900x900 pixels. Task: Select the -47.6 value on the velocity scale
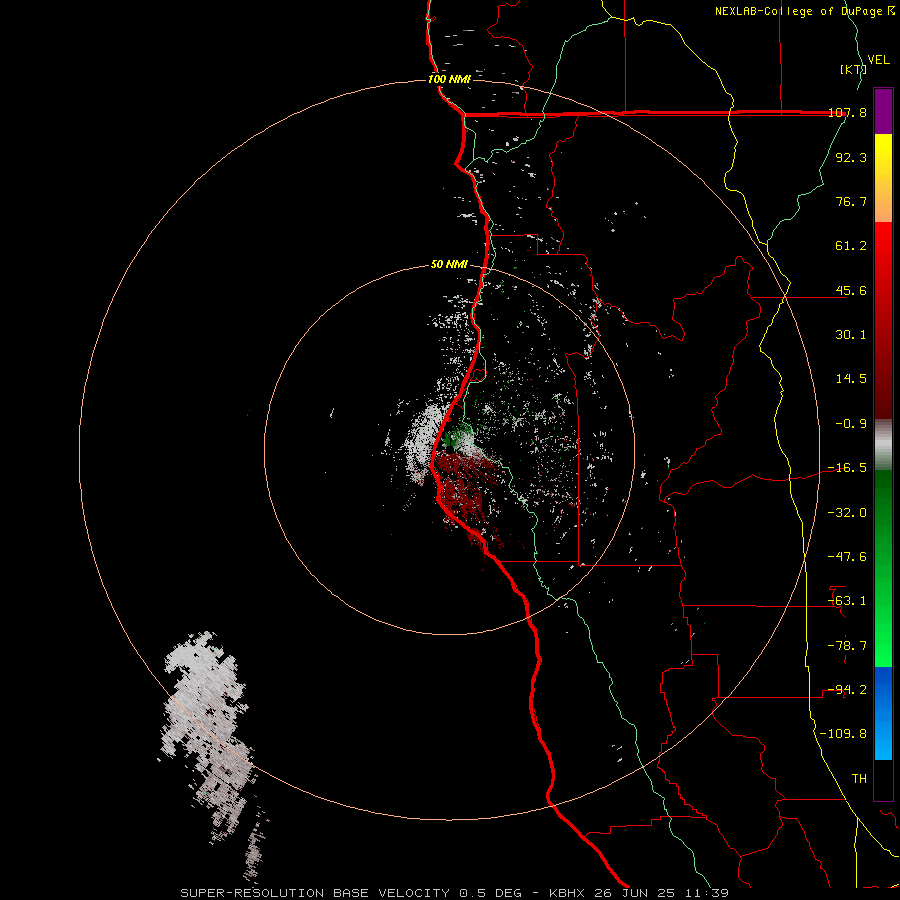(847, 557)
